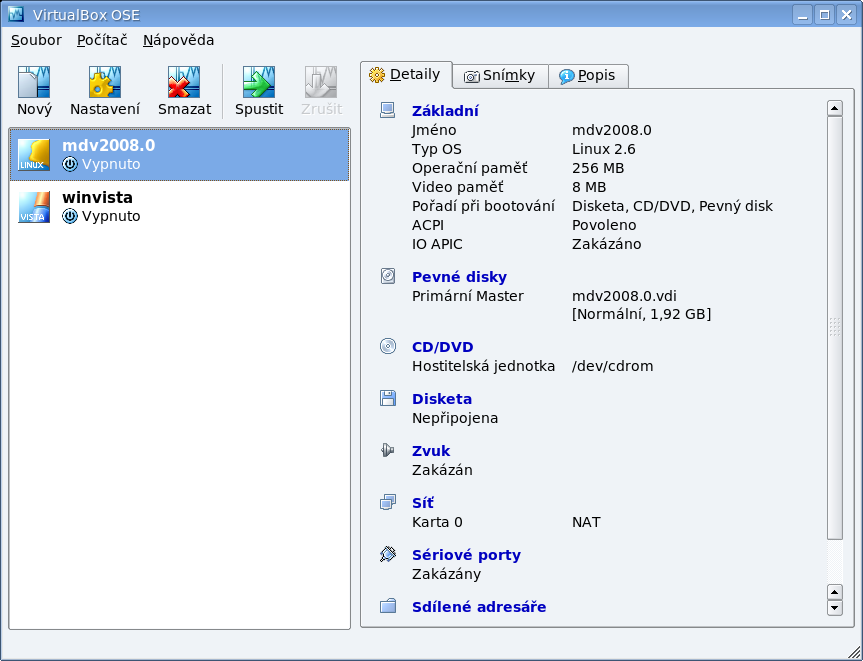This screenshot has width=863, height=661.
Task: Open the CD/DVD section link
Action: pyautogui.click(x=443, y=347)
